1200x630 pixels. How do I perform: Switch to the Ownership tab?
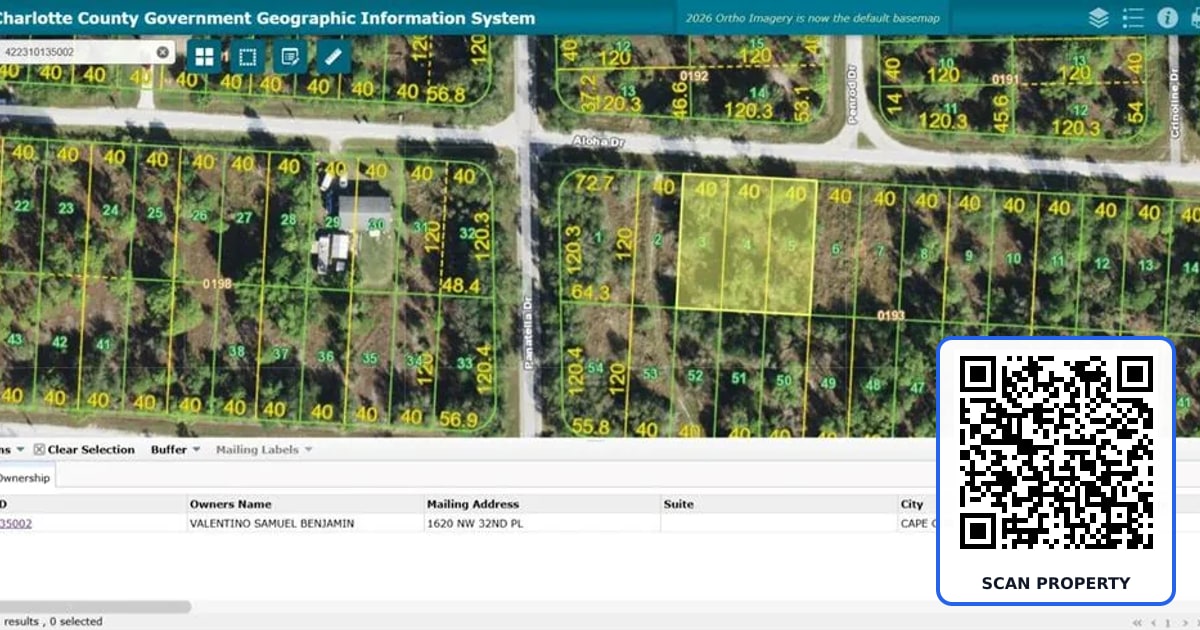click(26, 478)
